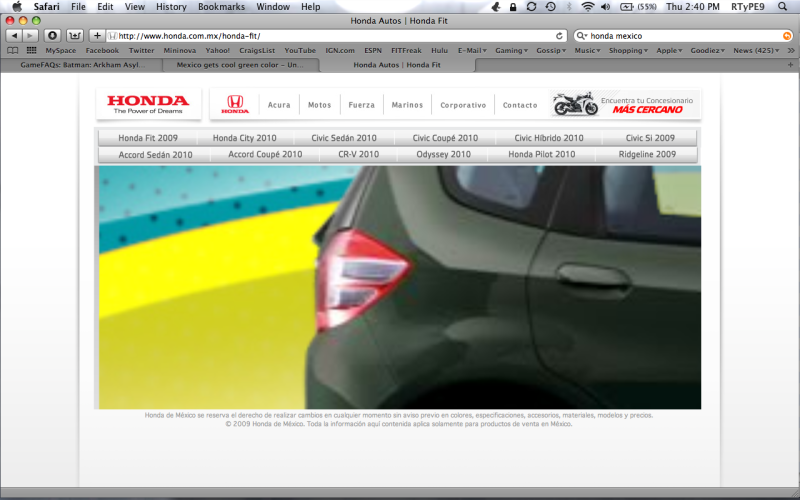The height and width of the screenshot is (500, 800).
Task: Show hidden bookmarks with the chevron icon
Action: click(x=791, y=51)
